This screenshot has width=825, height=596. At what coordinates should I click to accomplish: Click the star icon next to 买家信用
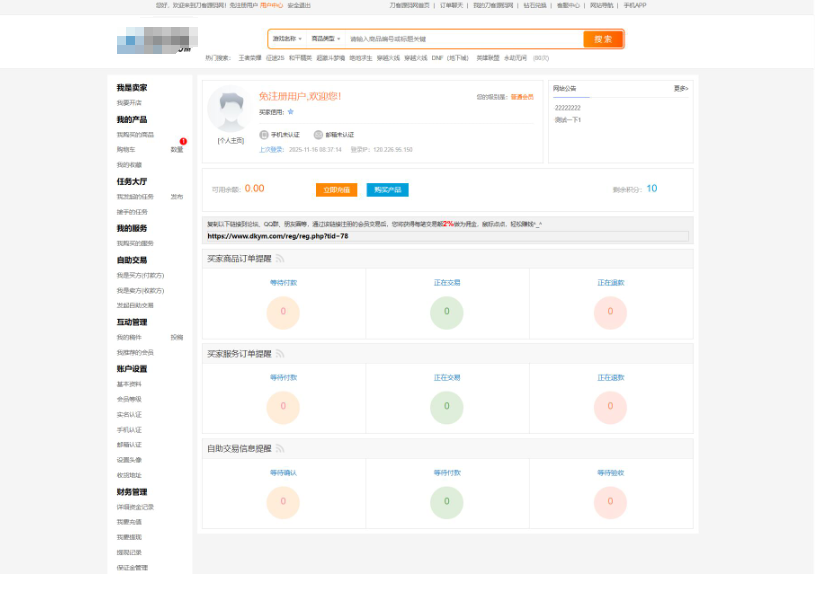pyautogui.click(x=291, y=112)
